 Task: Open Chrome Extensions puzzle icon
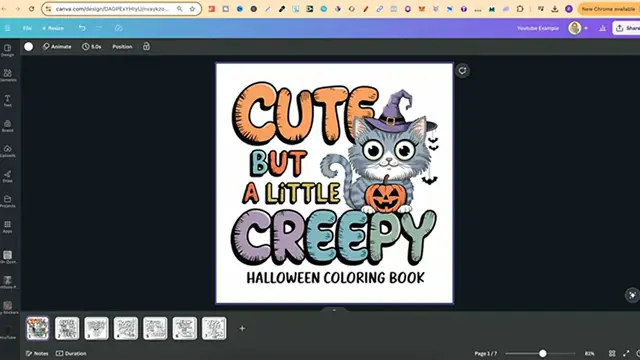pos(520,9)
